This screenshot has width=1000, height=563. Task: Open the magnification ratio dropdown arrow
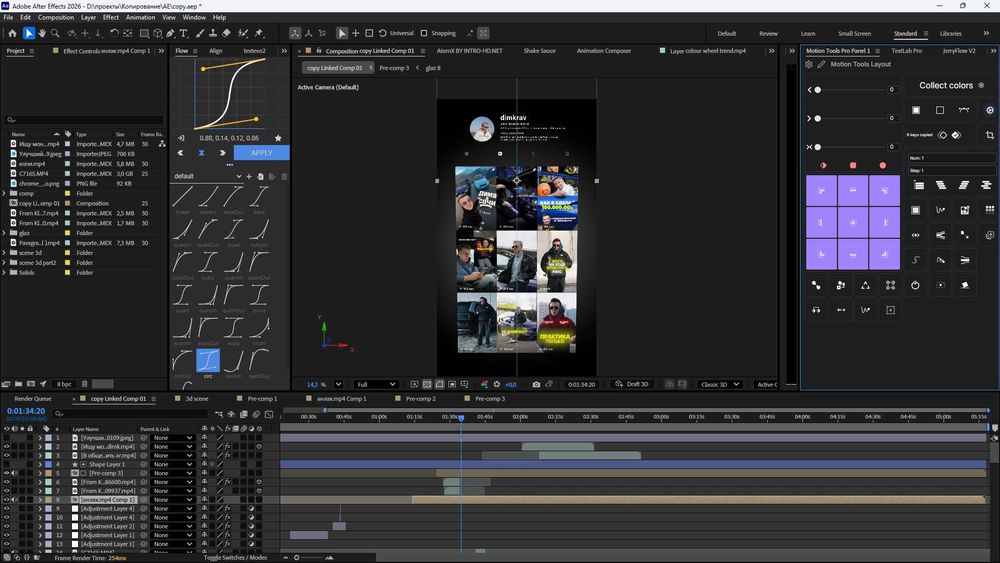[x=338, y=384]
